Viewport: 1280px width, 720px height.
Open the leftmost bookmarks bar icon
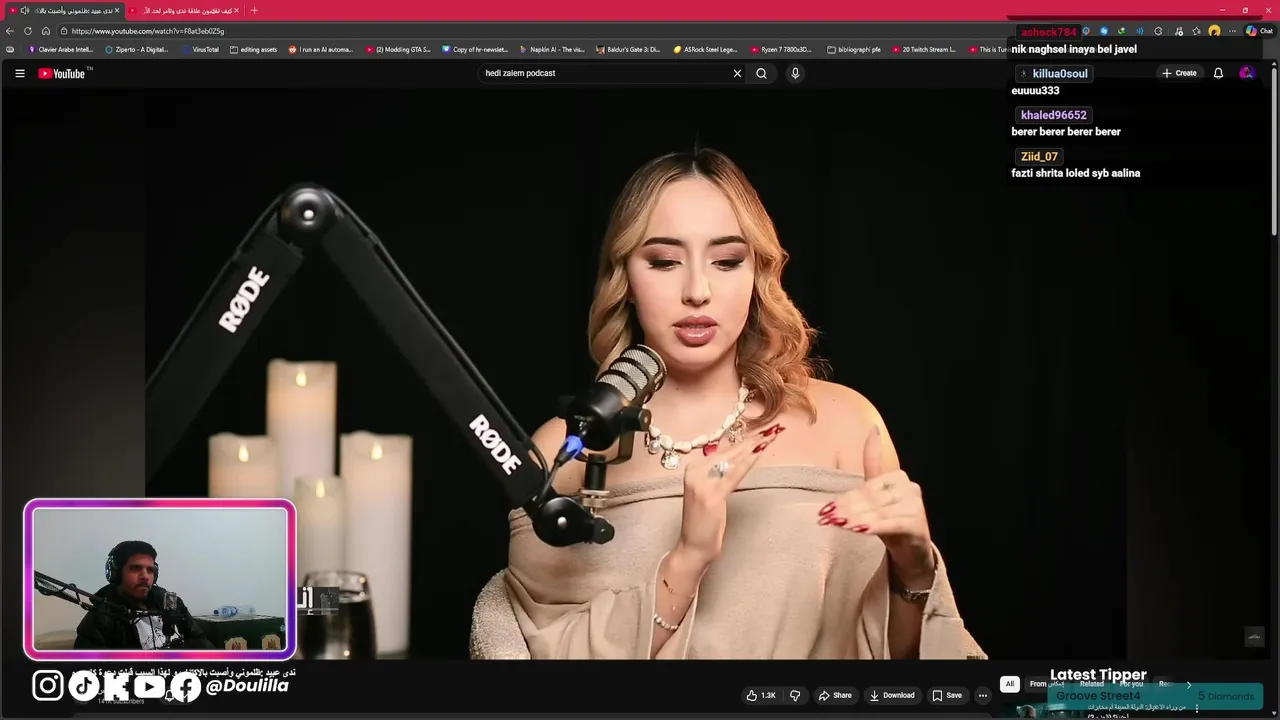click(x=10, y=49)
